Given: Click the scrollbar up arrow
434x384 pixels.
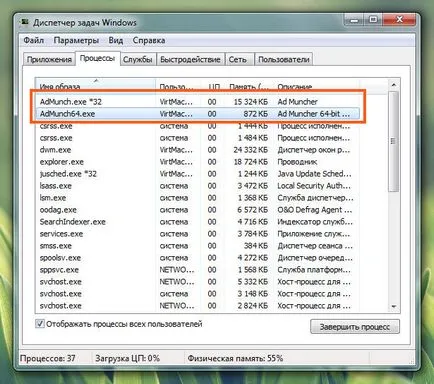Looking at the screenshot, I should [x=393, y=85].
